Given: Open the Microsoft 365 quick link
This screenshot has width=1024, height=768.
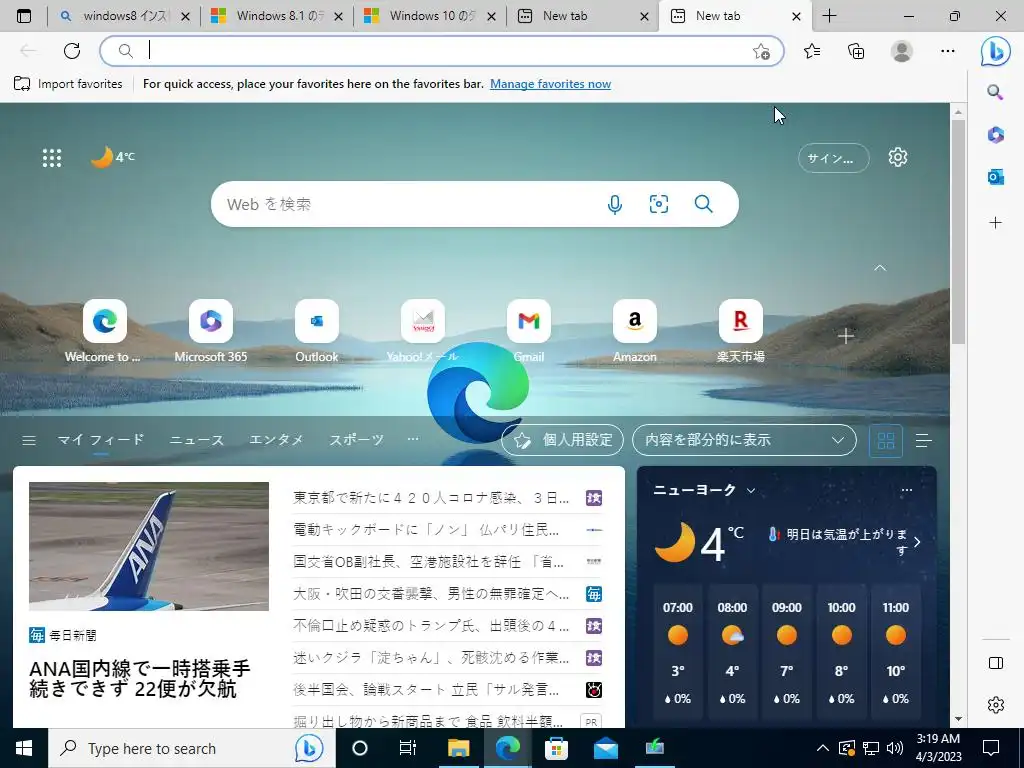Looking at the screenshot, I should [x=210, y=330].
